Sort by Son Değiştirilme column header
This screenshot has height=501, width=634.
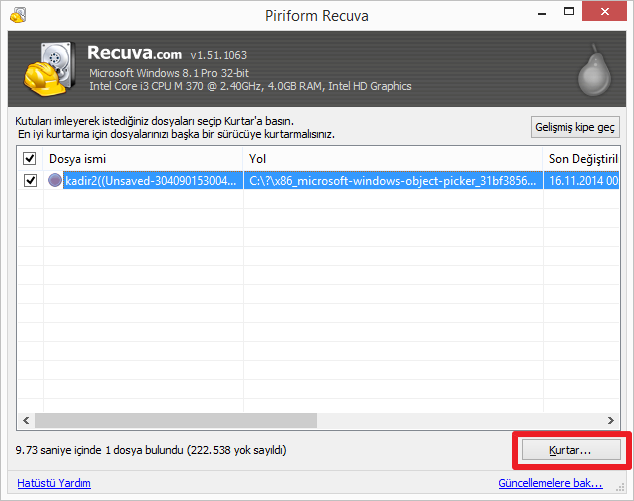[x=581, y=159]
